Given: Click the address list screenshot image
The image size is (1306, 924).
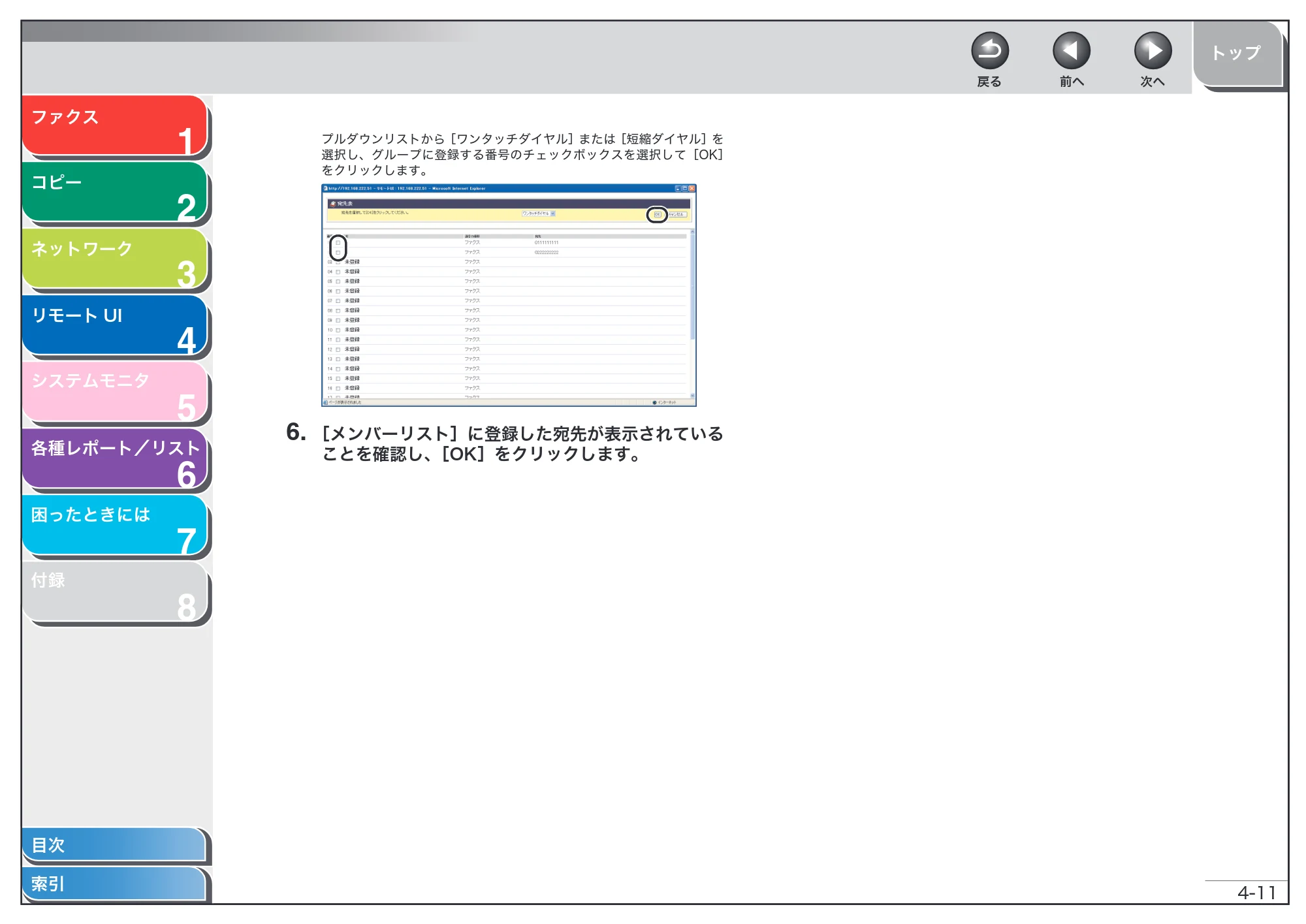Looking at the screenshot, I should (x=509, y=295).
